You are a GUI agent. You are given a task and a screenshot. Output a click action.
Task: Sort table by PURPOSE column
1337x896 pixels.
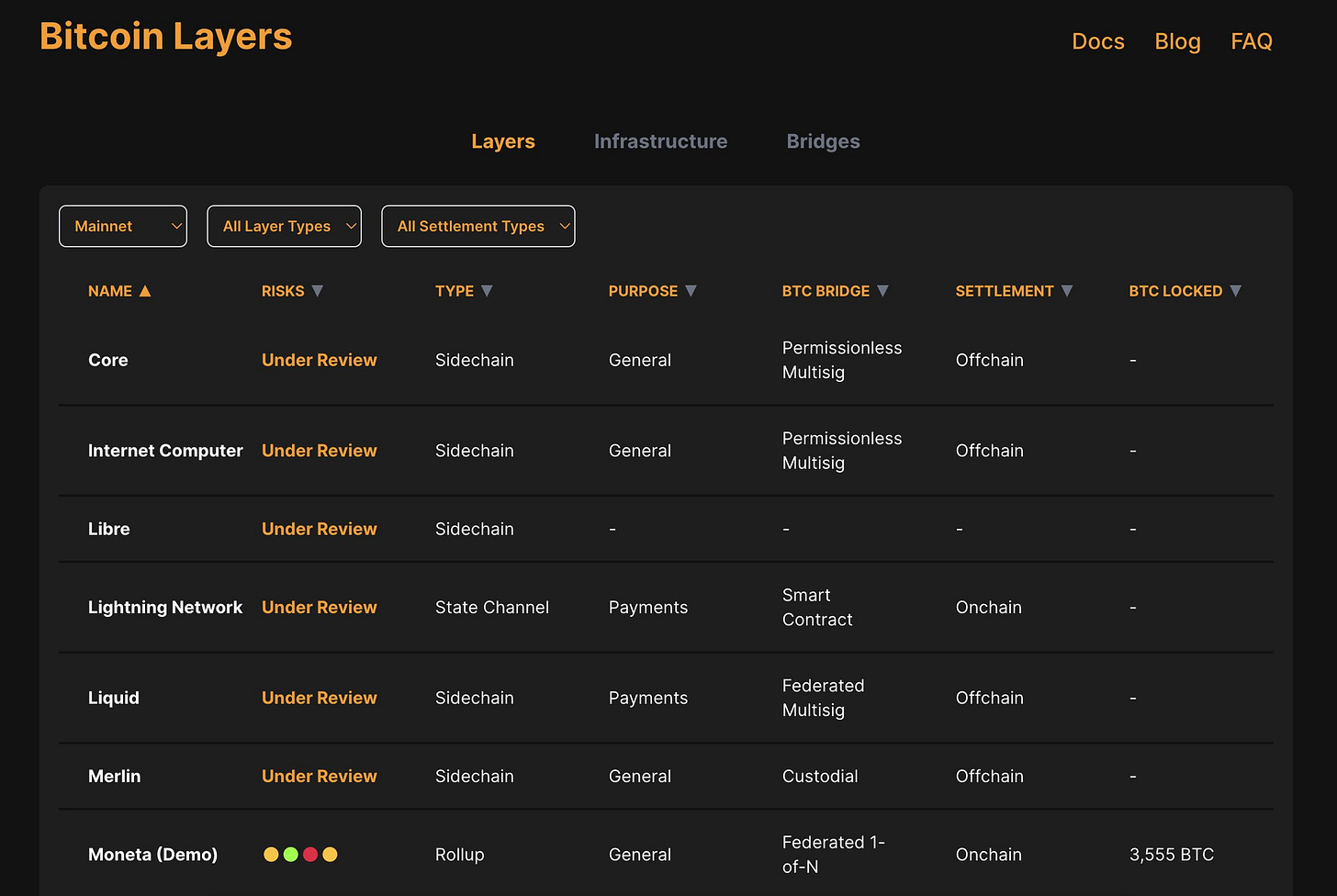(x=653, y=291)
